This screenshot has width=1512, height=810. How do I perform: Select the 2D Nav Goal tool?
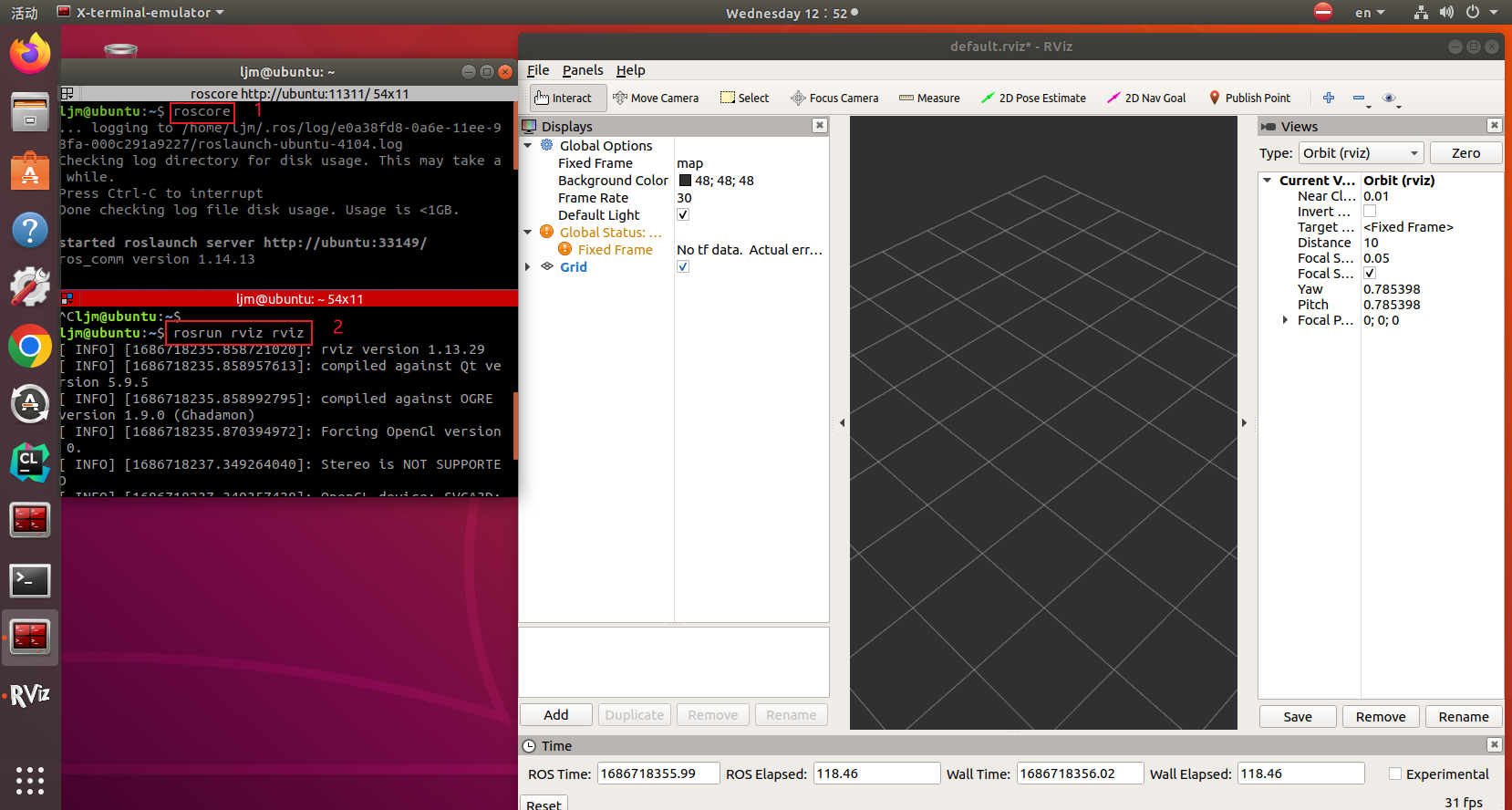(x=1146, y=98)
